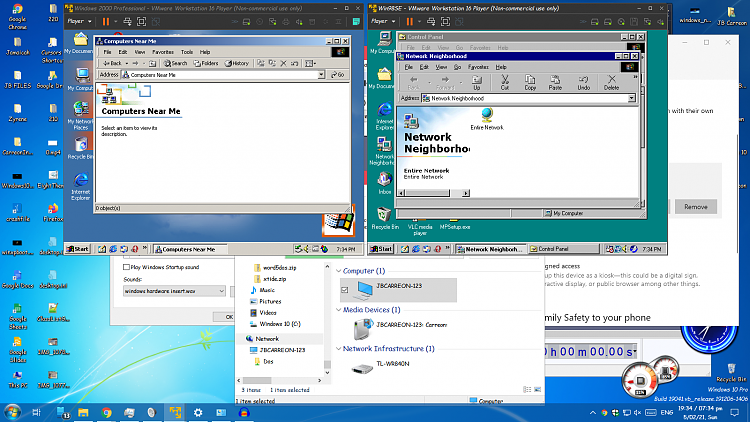
Task: Click the Remove button in Settings
Action: point(695,207)
